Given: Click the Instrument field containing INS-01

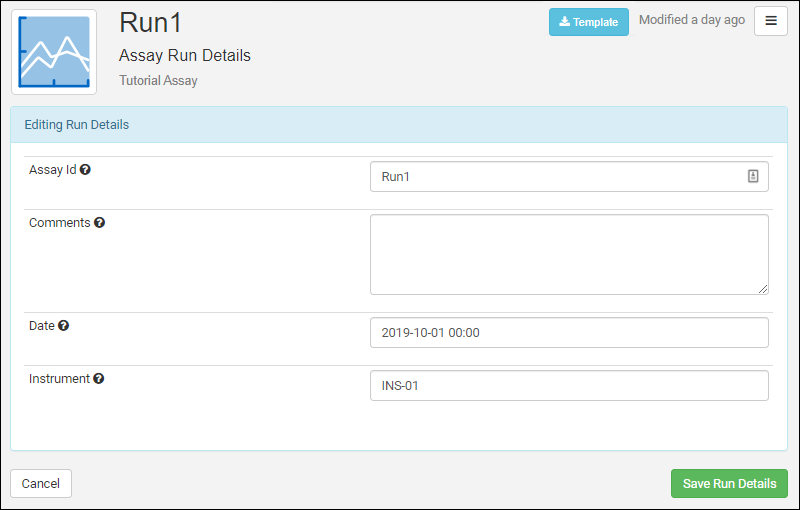Looking at the screenshot, I should (568, 386).
